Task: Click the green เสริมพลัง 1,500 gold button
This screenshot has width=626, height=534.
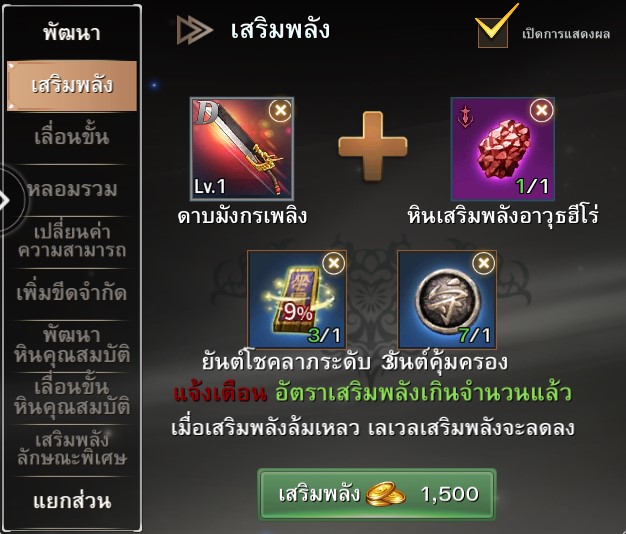Action: (377, 494)
